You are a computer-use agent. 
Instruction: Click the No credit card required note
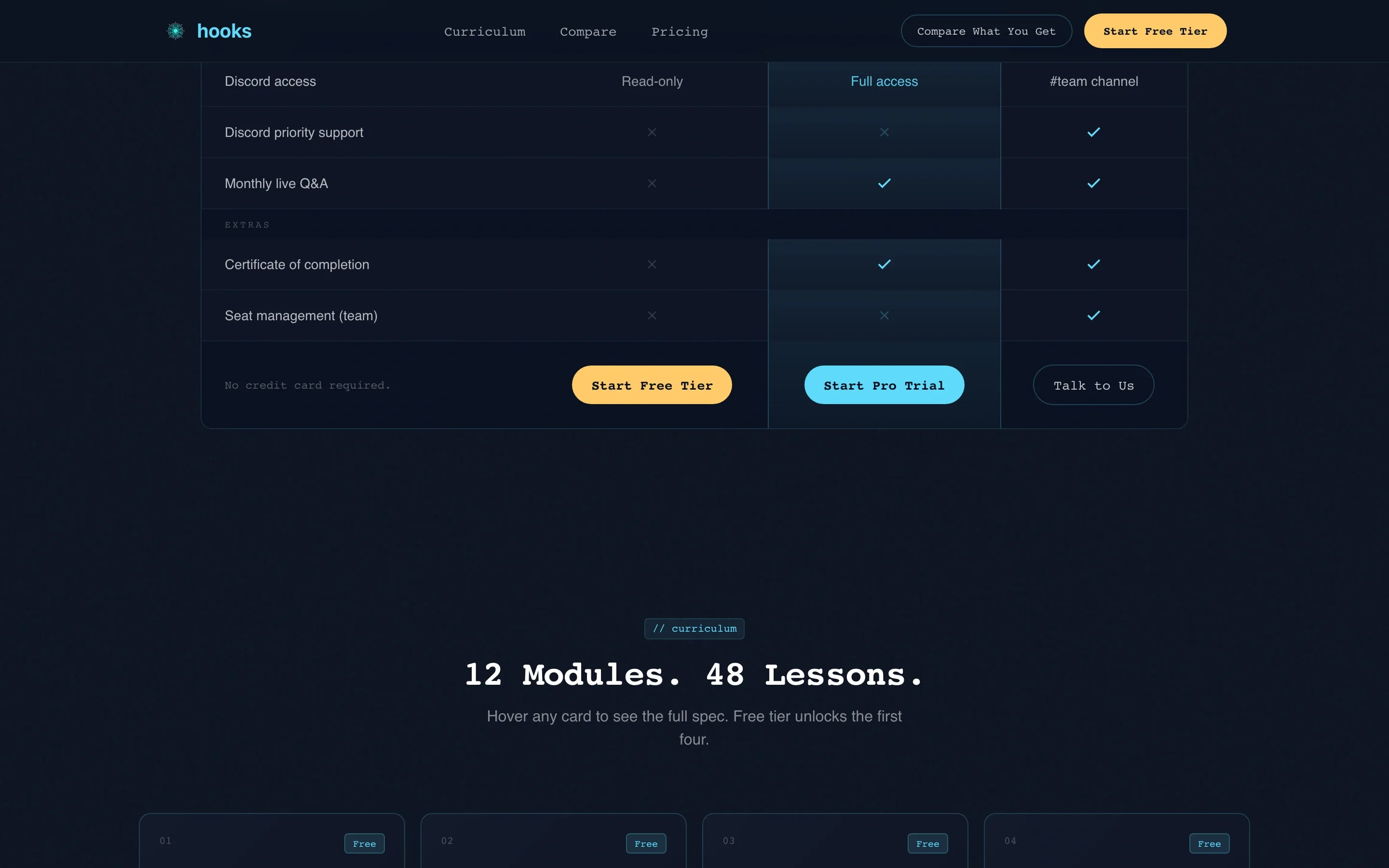coord(307,385)
